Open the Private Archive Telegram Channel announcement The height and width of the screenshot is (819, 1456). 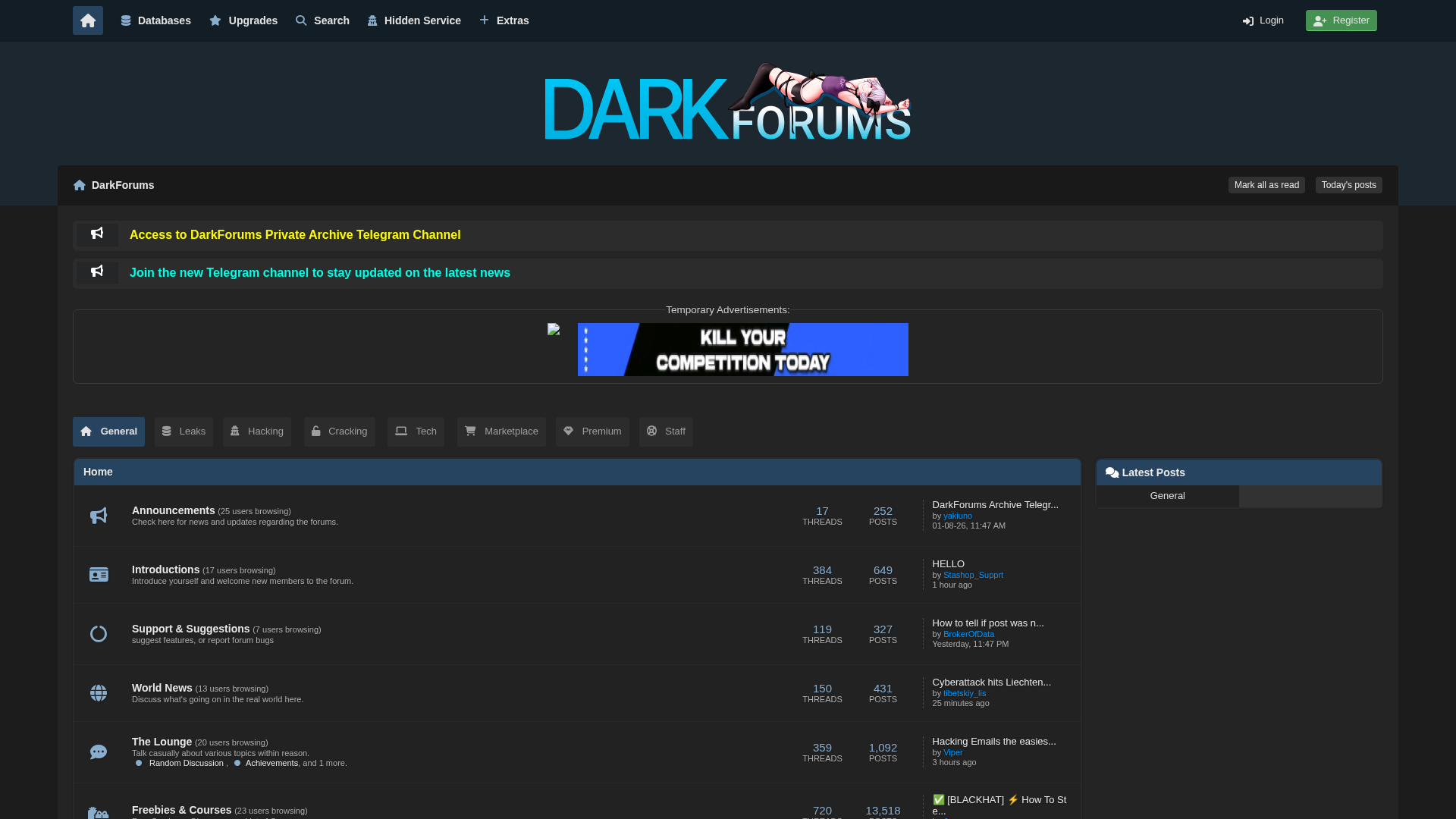click(x=295, y=235)
